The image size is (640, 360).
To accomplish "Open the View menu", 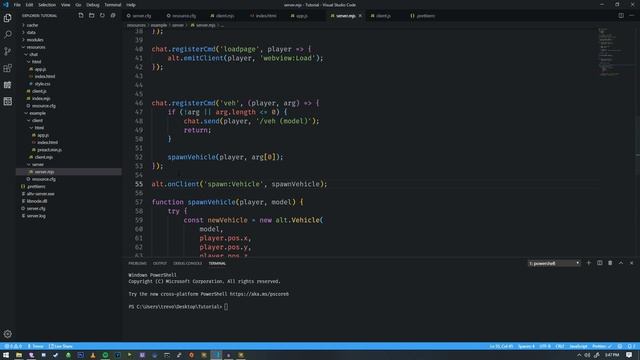I will pyautogui.click(x=65, y=5).
